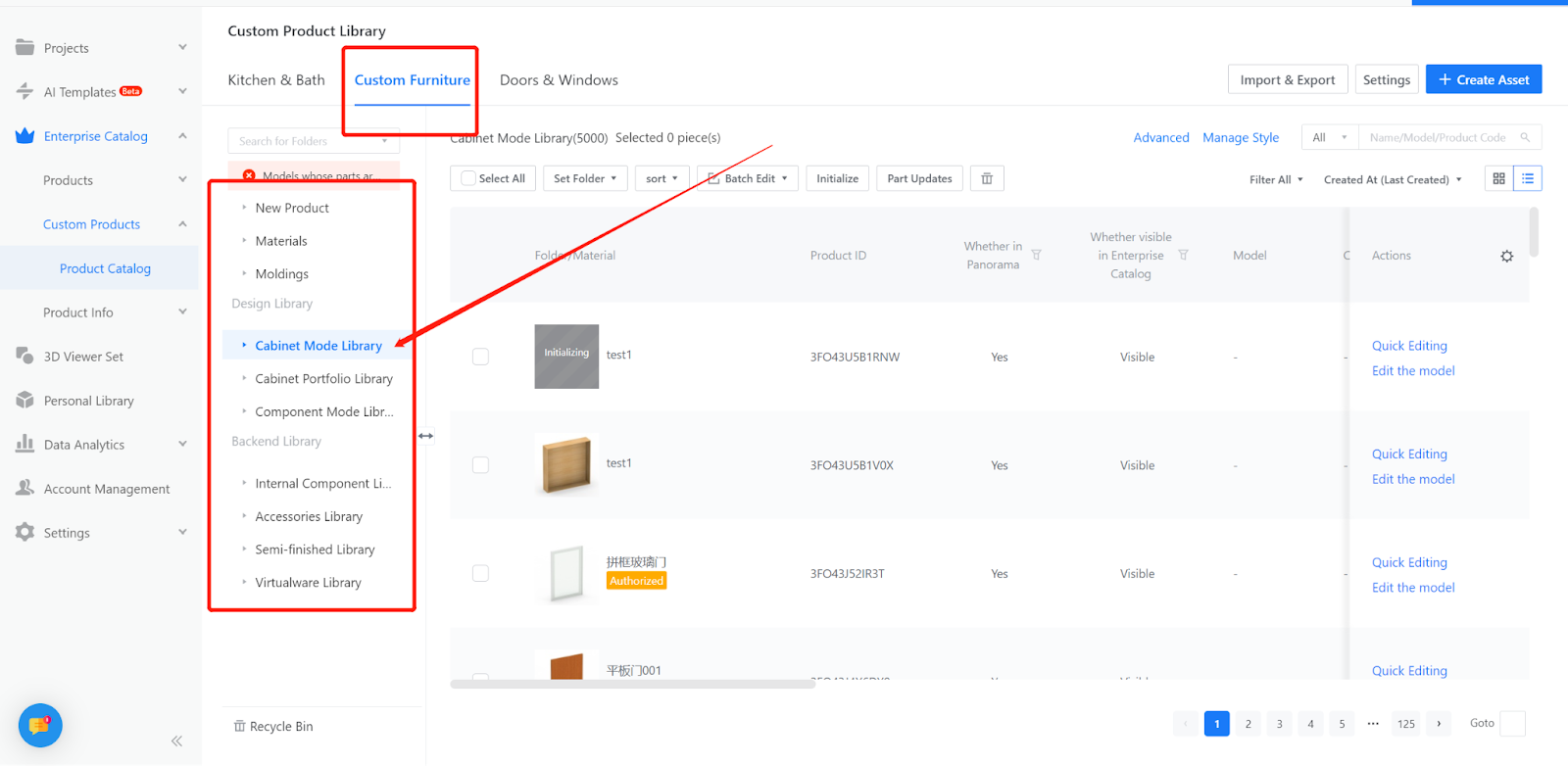
Task: Select the Cabinet Mode Library folder
Action: click(318, 346)
